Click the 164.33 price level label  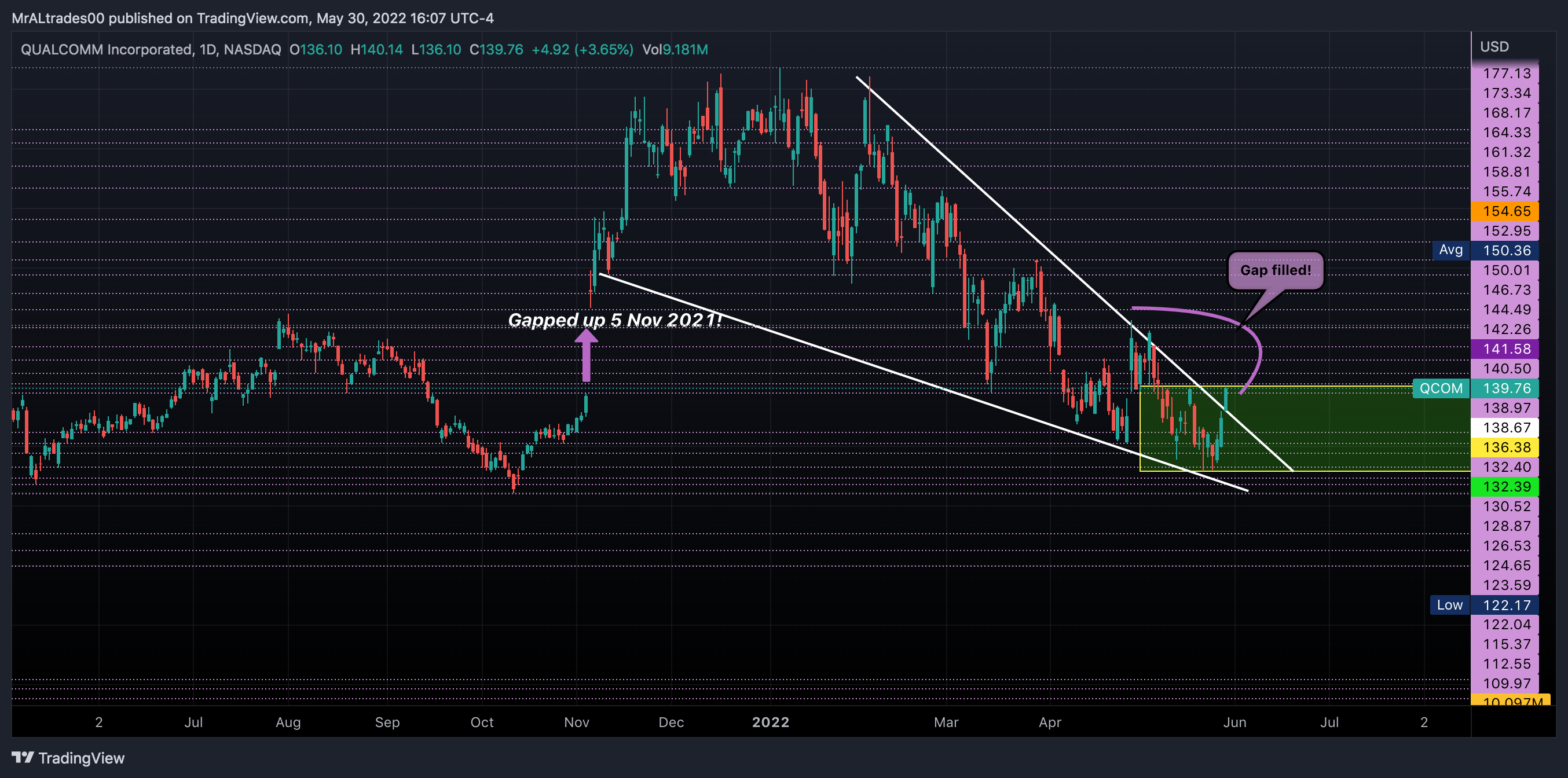1505,132
